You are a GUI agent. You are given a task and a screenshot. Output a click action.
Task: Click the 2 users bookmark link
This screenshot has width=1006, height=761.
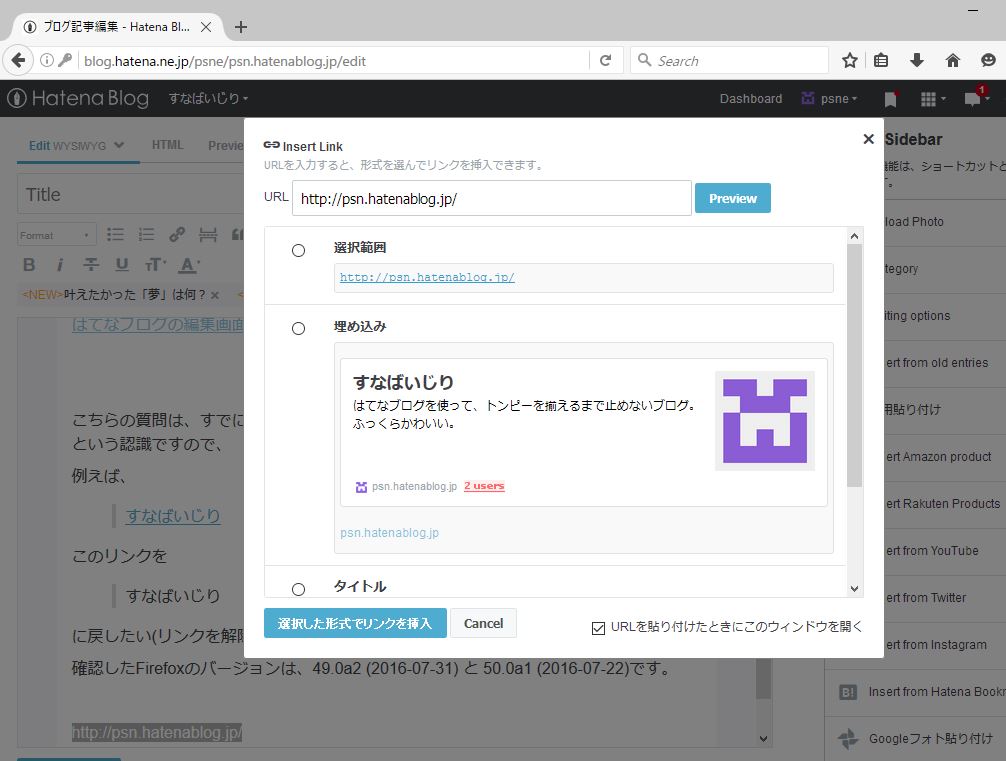click(484, 486)
